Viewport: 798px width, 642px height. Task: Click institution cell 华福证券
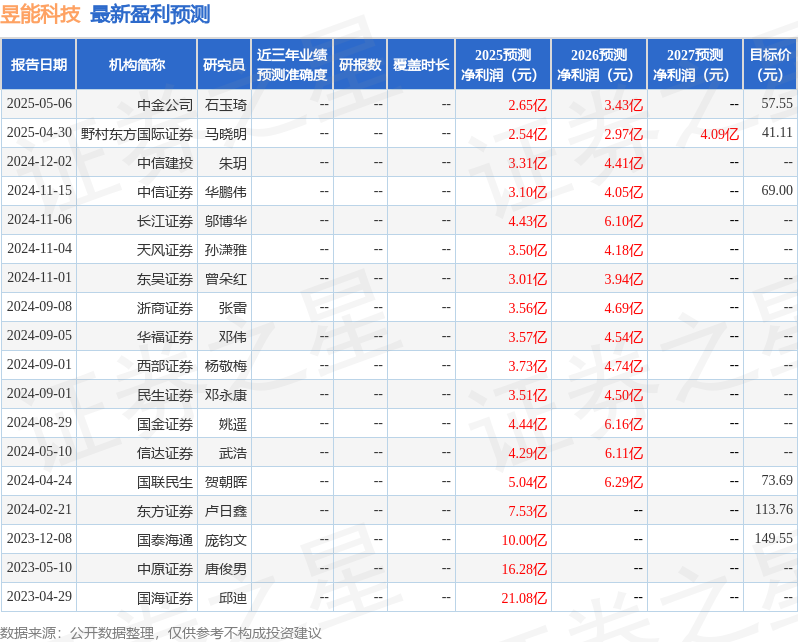(165, 337)
